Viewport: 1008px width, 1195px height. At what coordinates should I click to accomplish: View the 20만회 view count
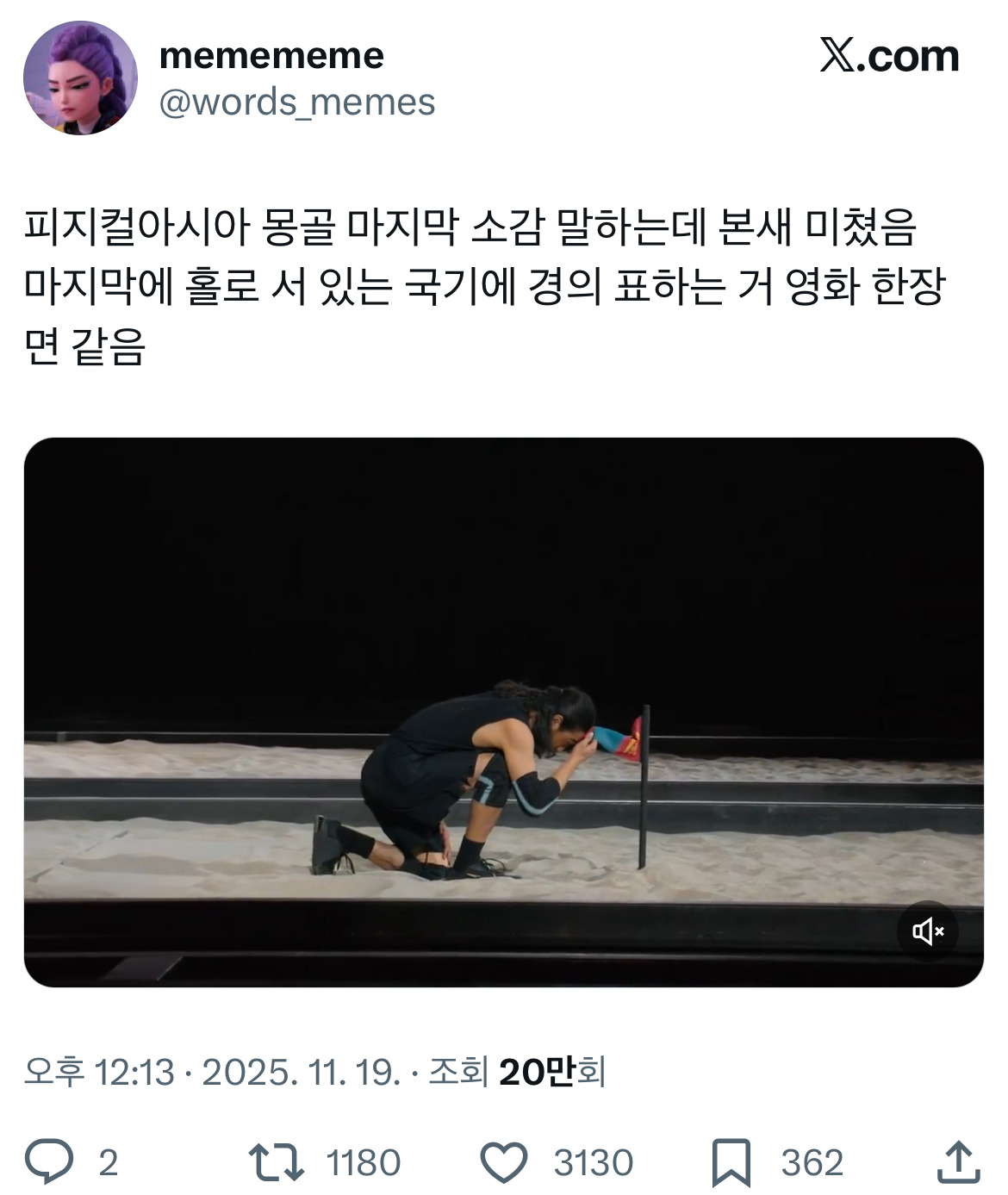click(551, 1072)
